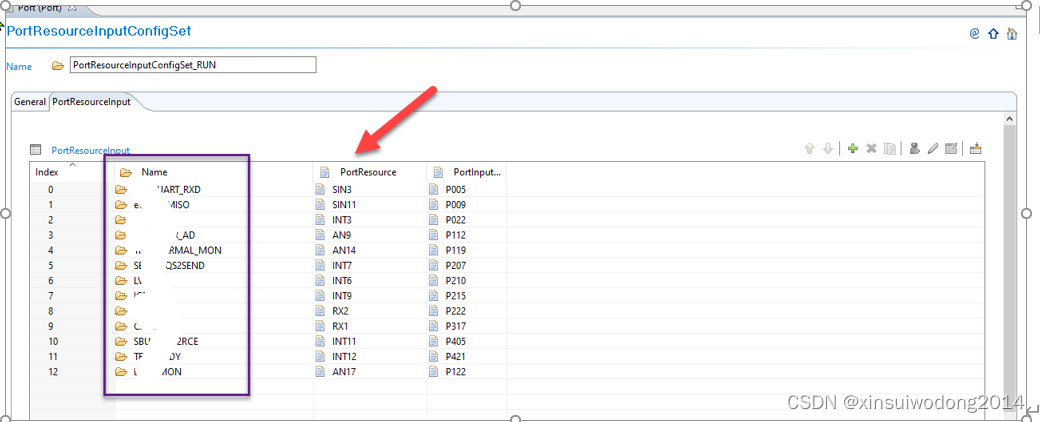This screenshot has width=1040, height=422.
Task: Select the P022 cell
Action: pyautogui.click(x=456, y=220)
